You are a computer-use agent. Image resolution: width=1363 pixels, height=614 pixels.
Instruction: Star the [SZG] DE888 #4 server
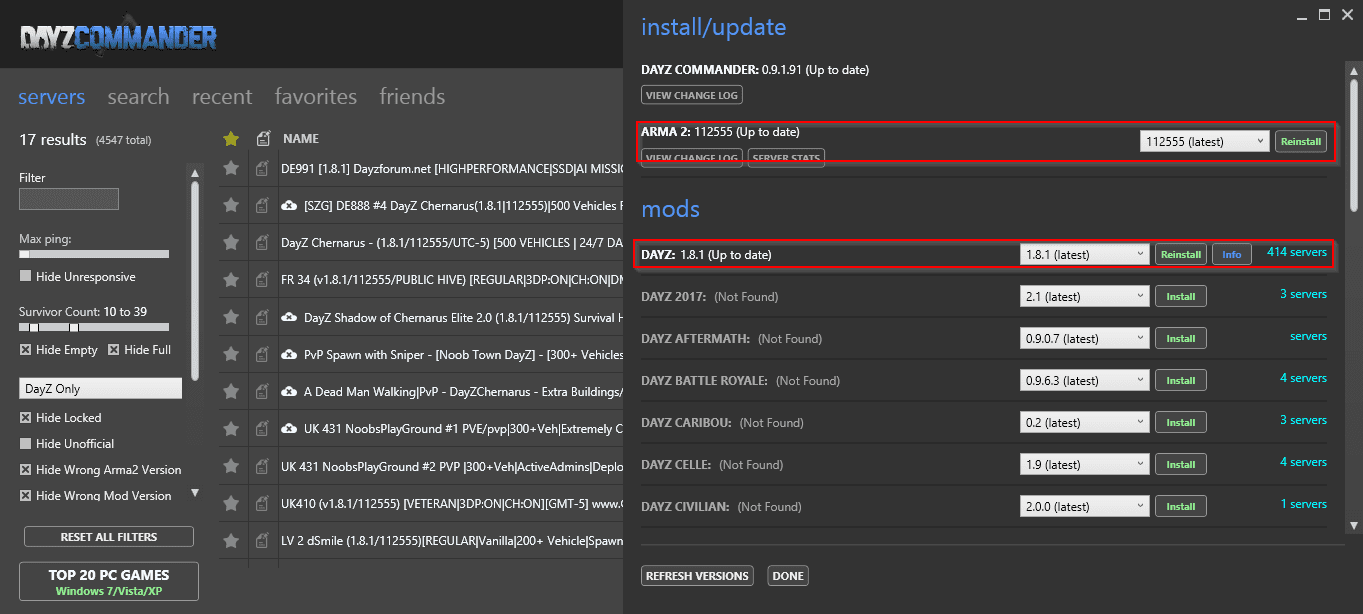coord(231,205)
